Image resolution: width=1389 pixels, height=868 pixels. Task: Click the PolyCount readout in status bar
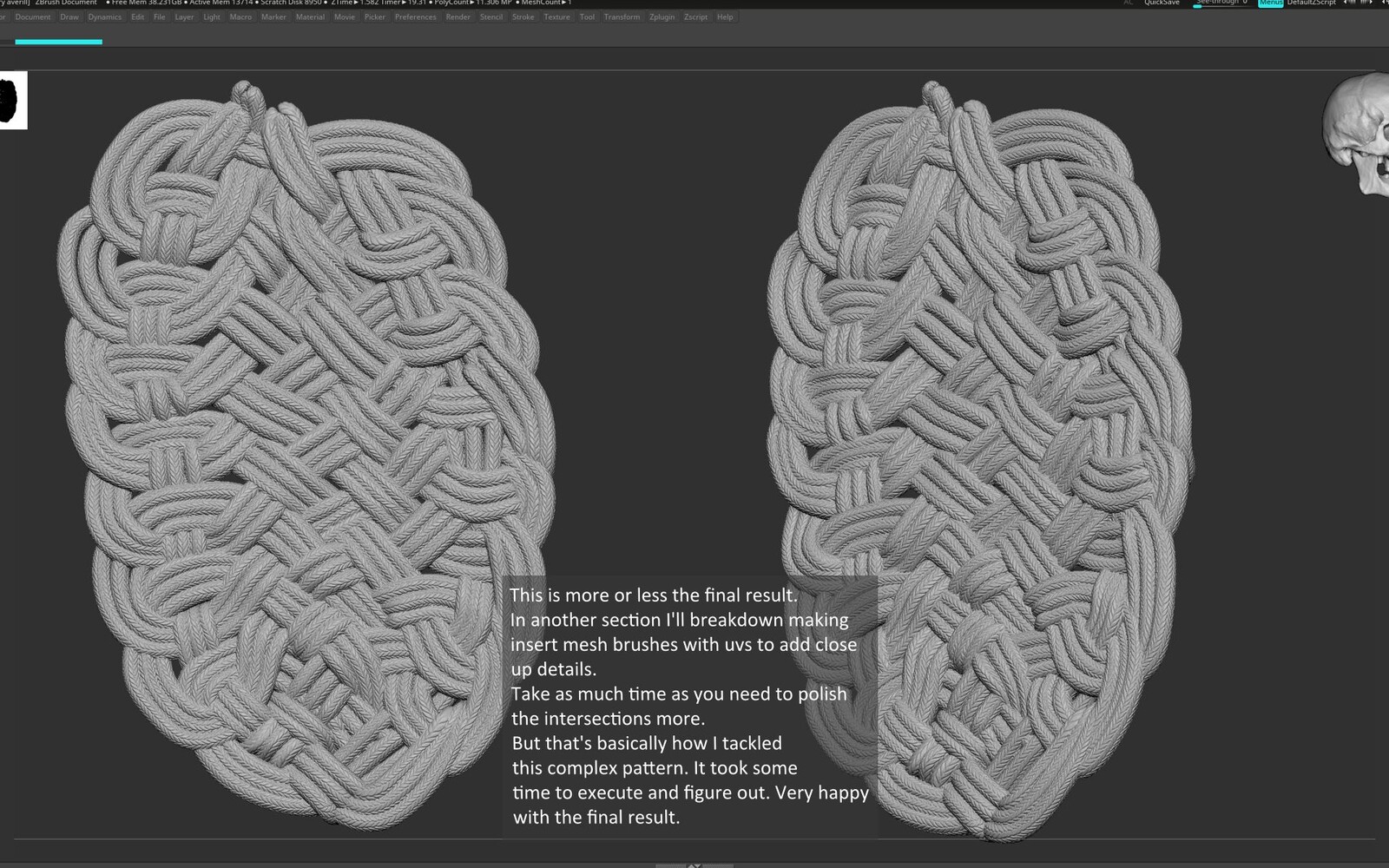pos(473,3)
